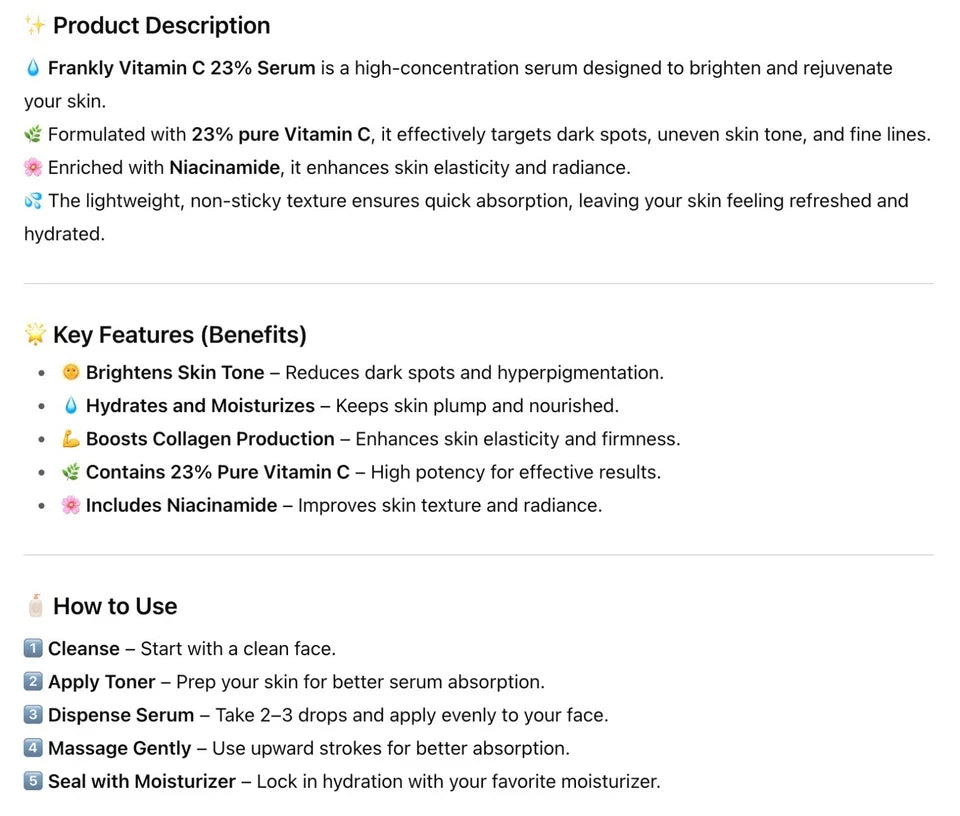The height and width of the screenshot is (816, 960).
Task: Click the bold Massage Gently step text
Action: point(120,748)
